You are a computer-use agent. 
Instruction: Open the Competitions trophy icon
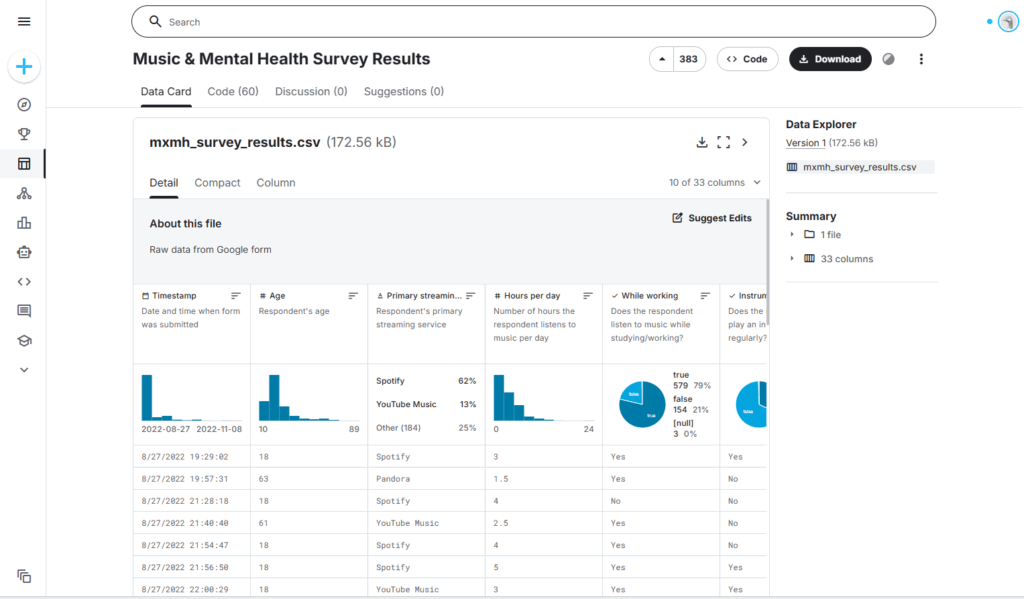[24, 134]
